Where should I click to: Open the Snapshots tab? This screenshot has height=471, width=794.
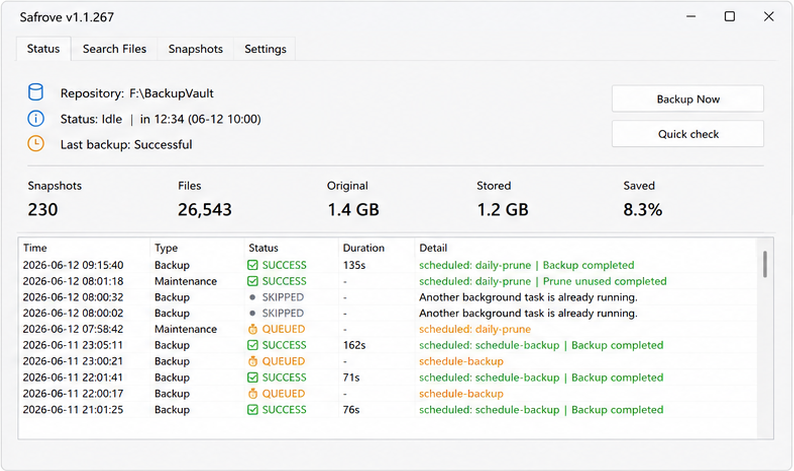pos(195,49)
